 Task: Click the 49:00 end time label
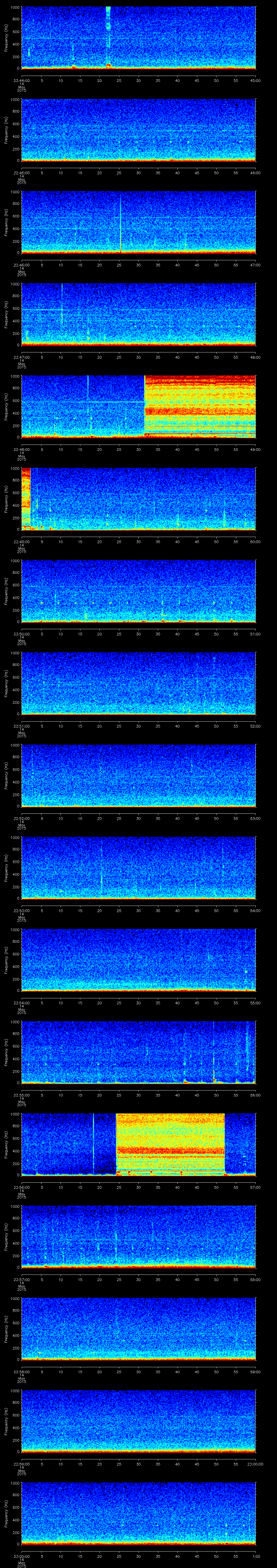pos(256,449)
